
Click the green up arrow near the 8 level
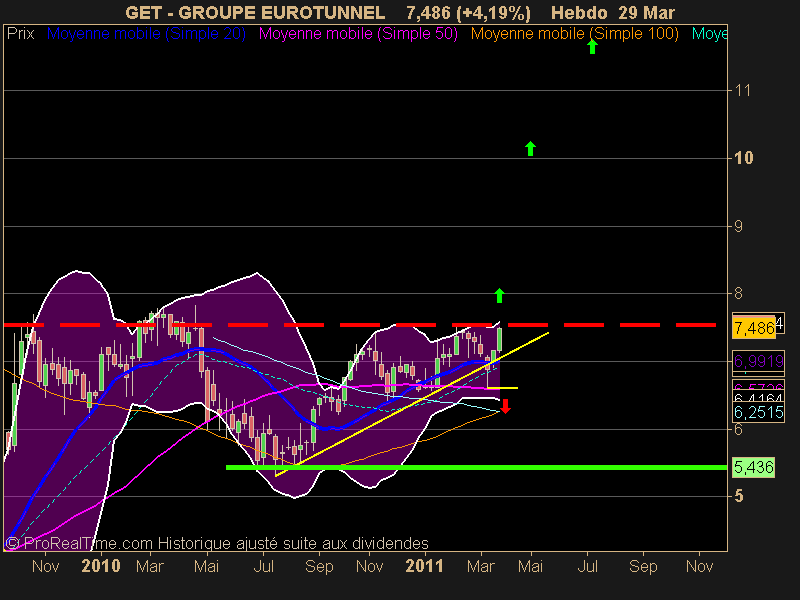[499, 295]
